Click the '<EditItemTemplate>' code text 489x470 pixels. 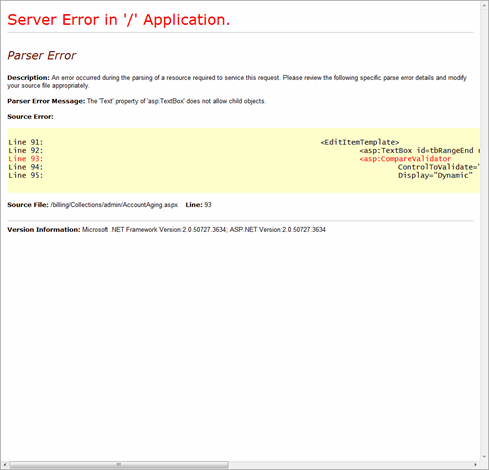click(x=360, y=142)
